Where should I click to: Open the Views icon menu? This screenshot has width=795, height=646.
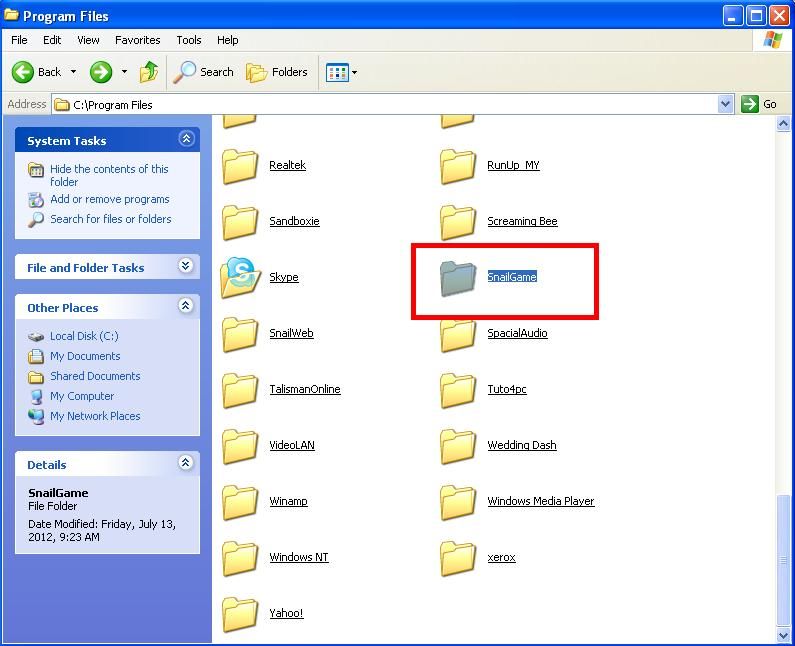pyautogui.click(x=337, y=73)
